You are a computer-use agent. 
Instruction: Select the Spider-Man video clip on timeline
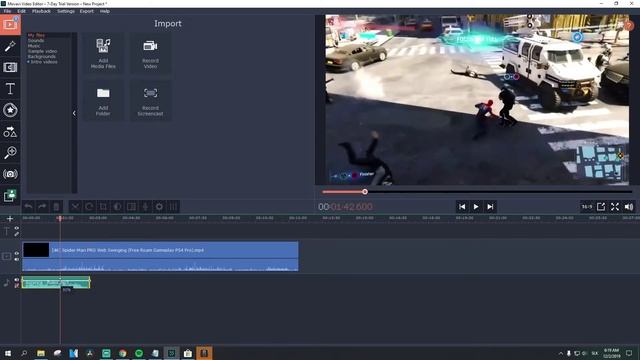pyautogui.click(x=160, y=256)
